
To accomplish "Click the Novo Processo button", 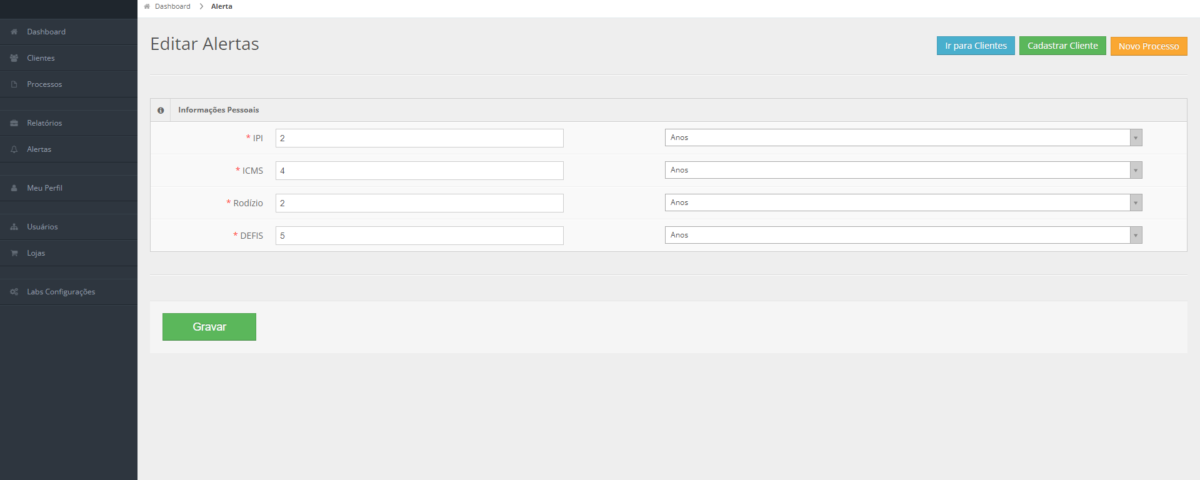I will (1149, 46).
